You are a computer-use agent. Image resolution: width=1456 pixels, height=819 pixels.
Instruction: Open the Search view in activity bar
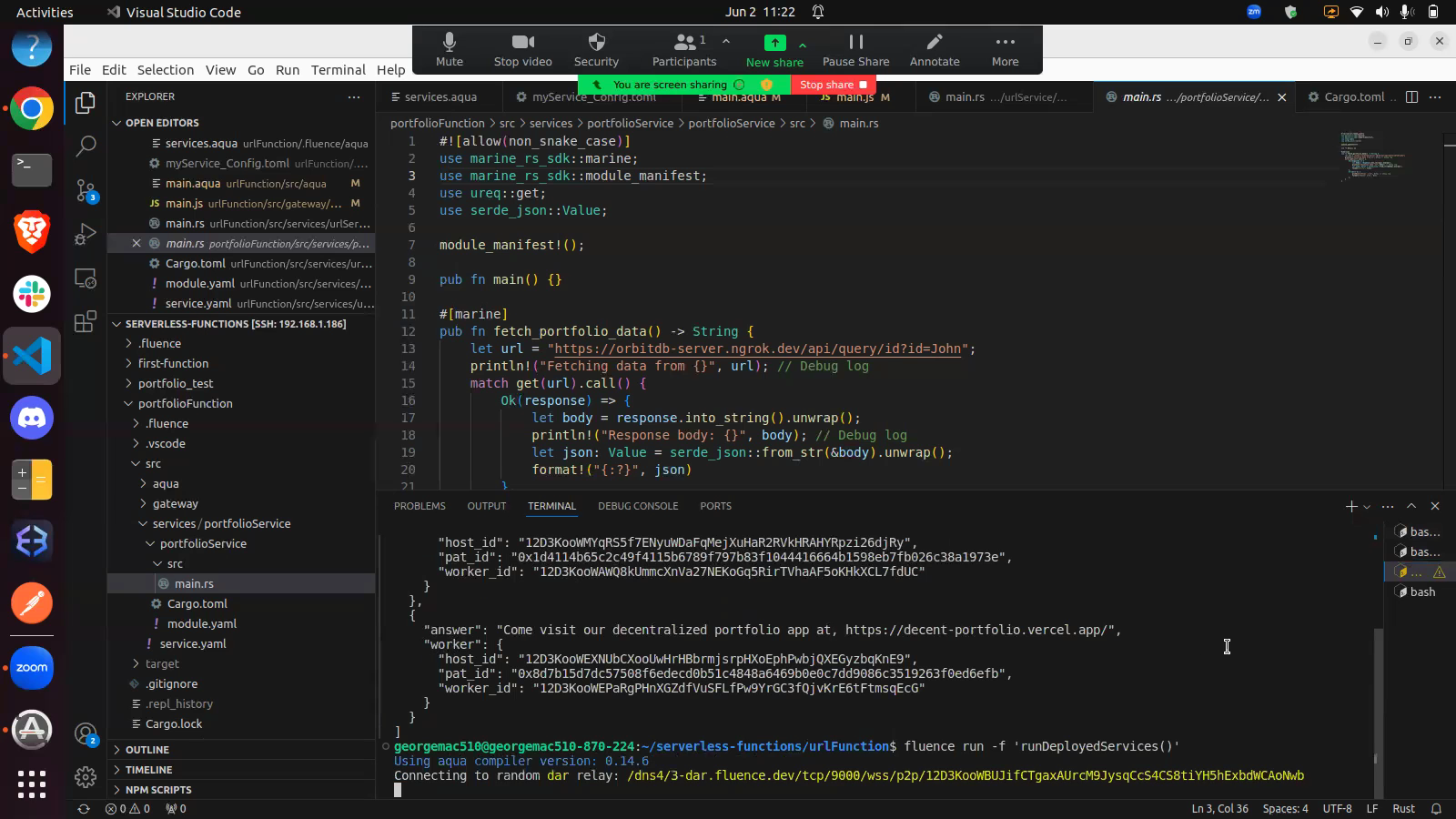pos(86,146)
